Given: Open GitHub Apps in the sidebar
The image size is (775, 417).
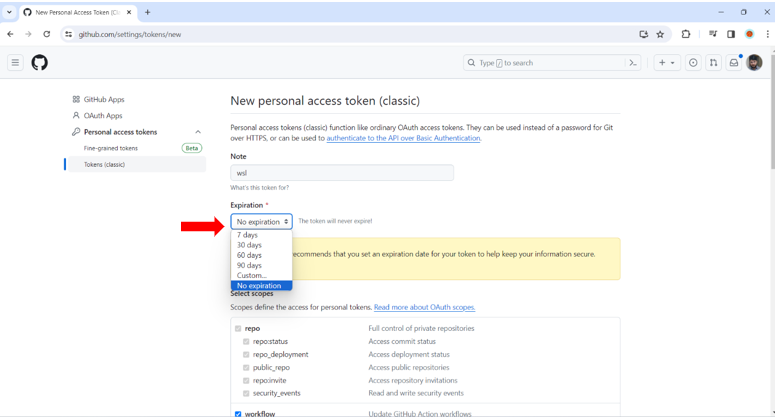Looking at the screenshot, I should (x=104, y=99).
